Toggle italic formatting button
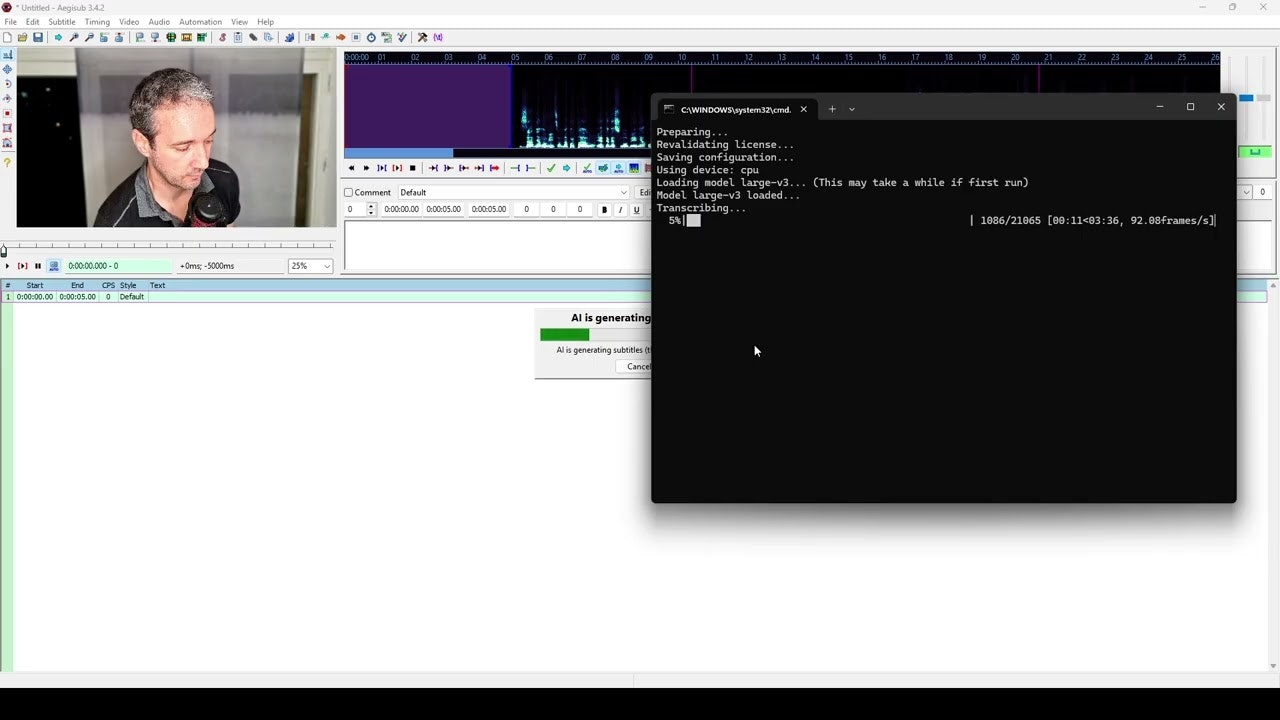The image size is (1280, 720). click(620, 210)
